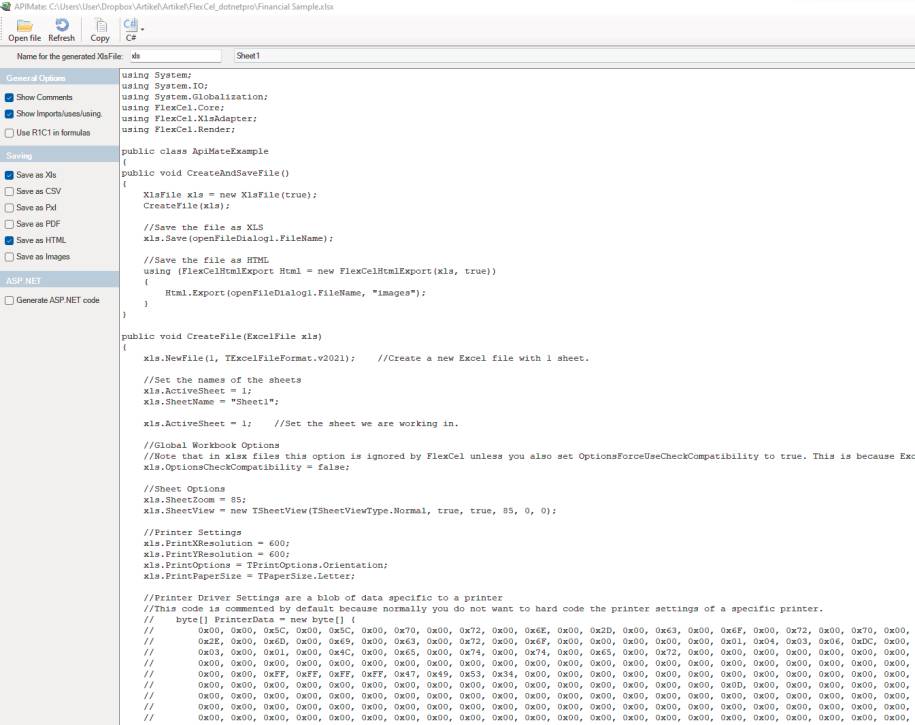This screenshot has height=725, width=915.
Task: Click the '//Sheet Options' comment line
Action: tap(184, 489)
